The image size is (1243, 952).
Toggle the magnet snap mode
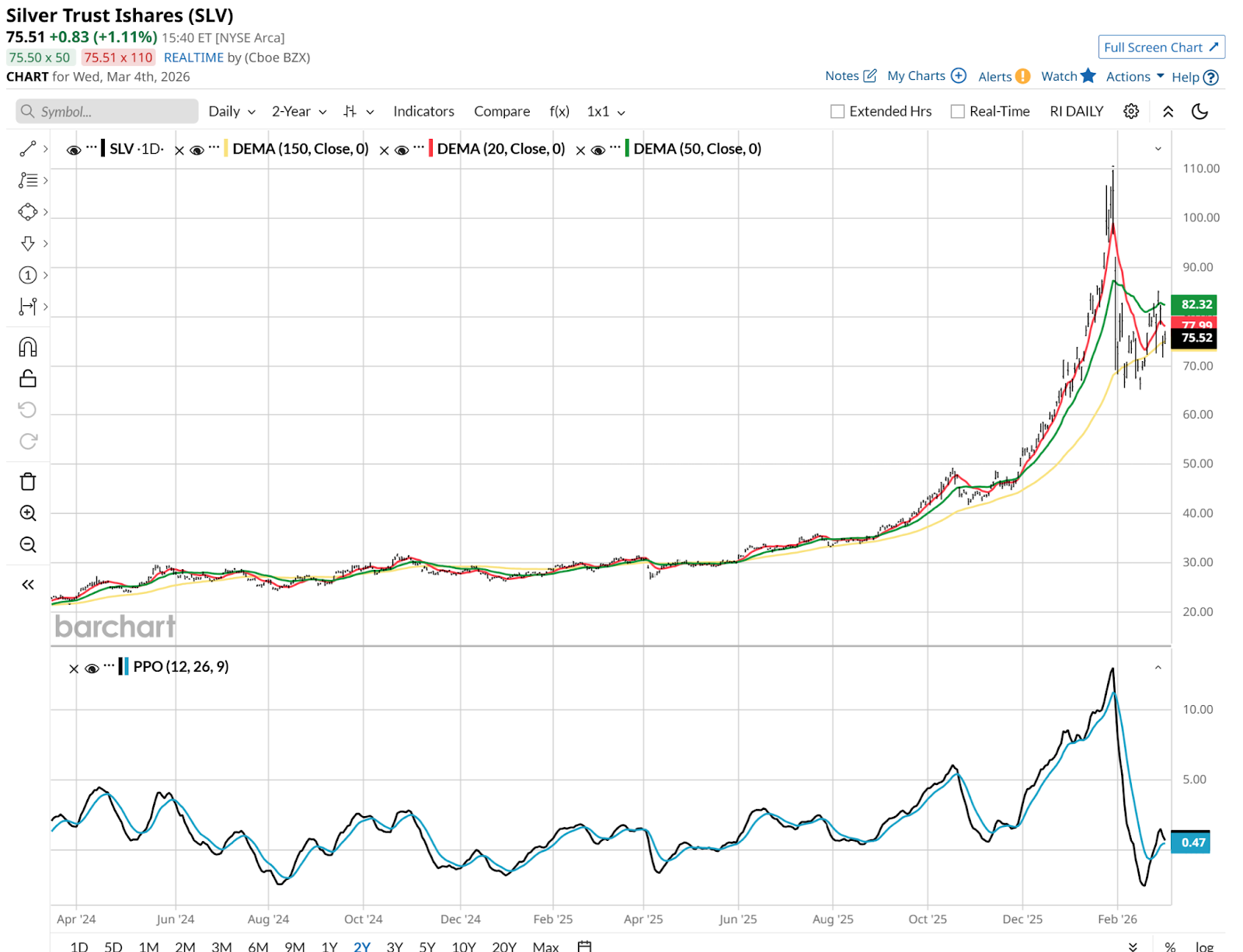(x=28, y=347)
